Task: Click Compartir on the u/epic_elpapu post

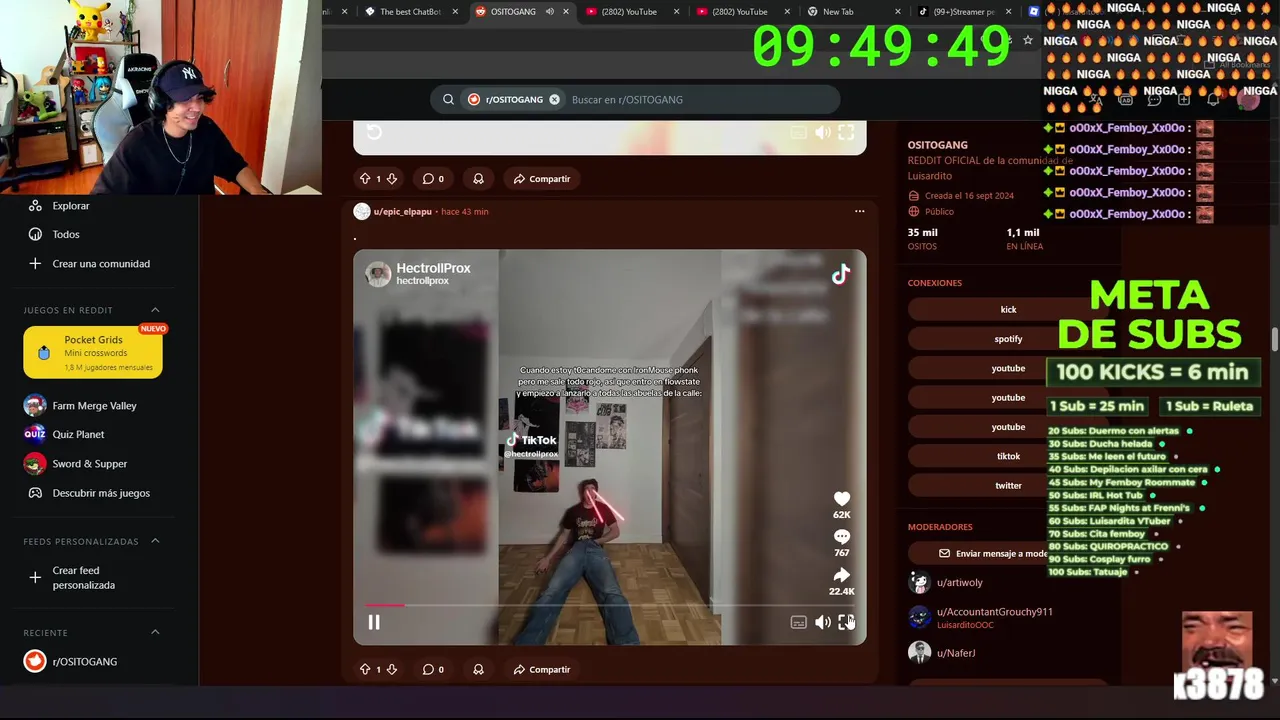Action: click(x=541, y=670)
